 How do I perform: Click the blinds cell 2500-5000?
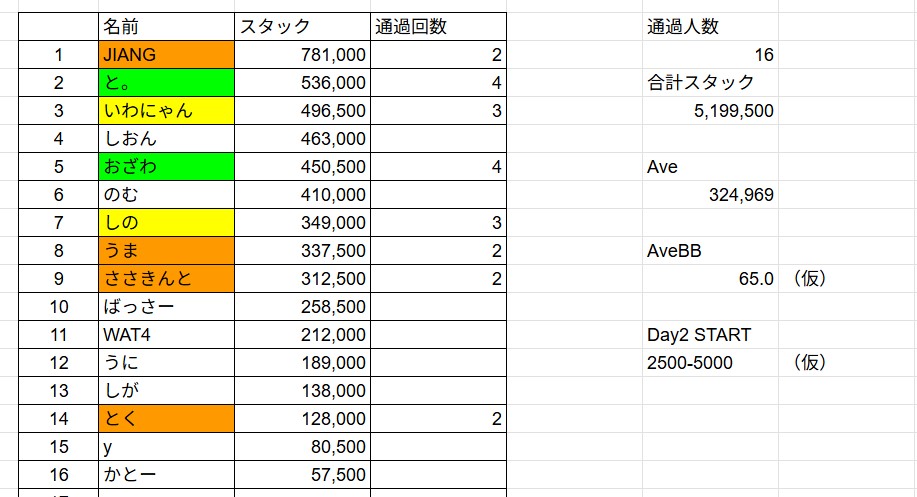tap(711, 363)
